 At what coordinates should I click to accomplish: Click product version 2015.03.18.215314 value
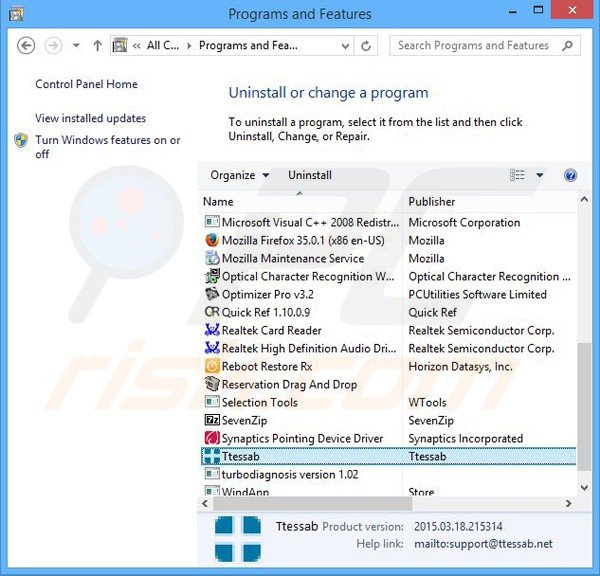click(458, 526)
